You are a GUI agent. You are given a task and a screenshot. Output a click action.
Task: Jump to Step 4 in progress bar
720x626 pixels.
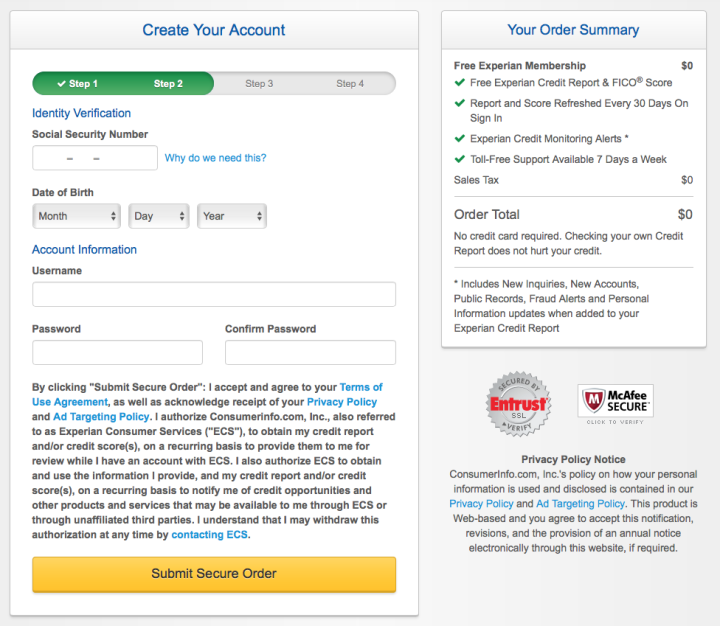click(x=350, y=84)
